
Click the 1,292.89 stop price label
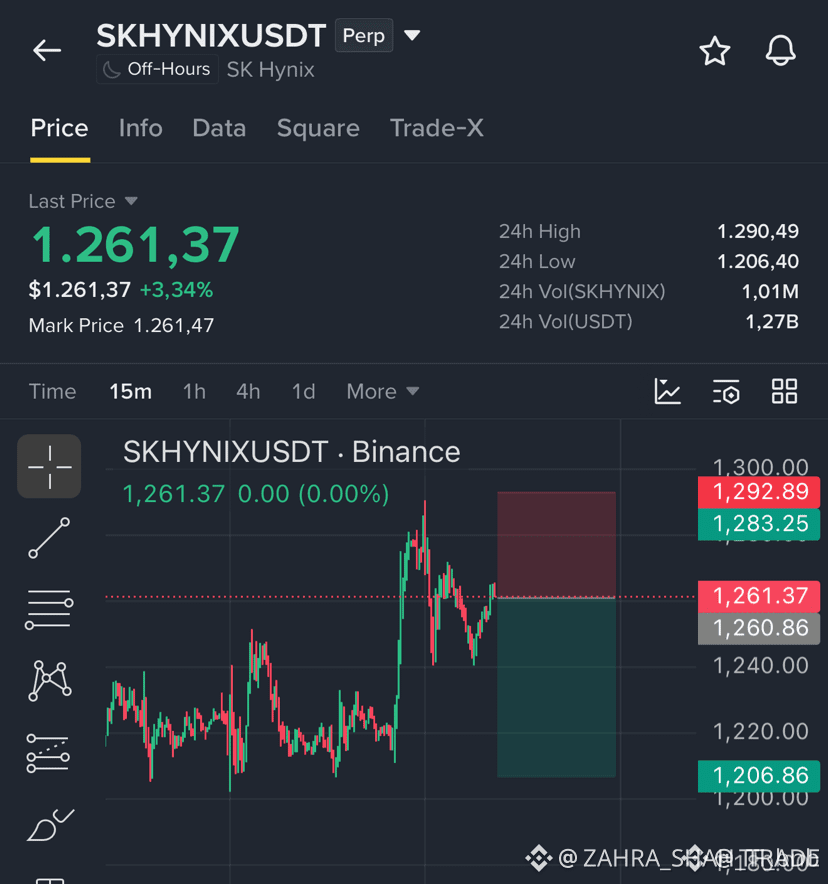(x=759, y=492)
